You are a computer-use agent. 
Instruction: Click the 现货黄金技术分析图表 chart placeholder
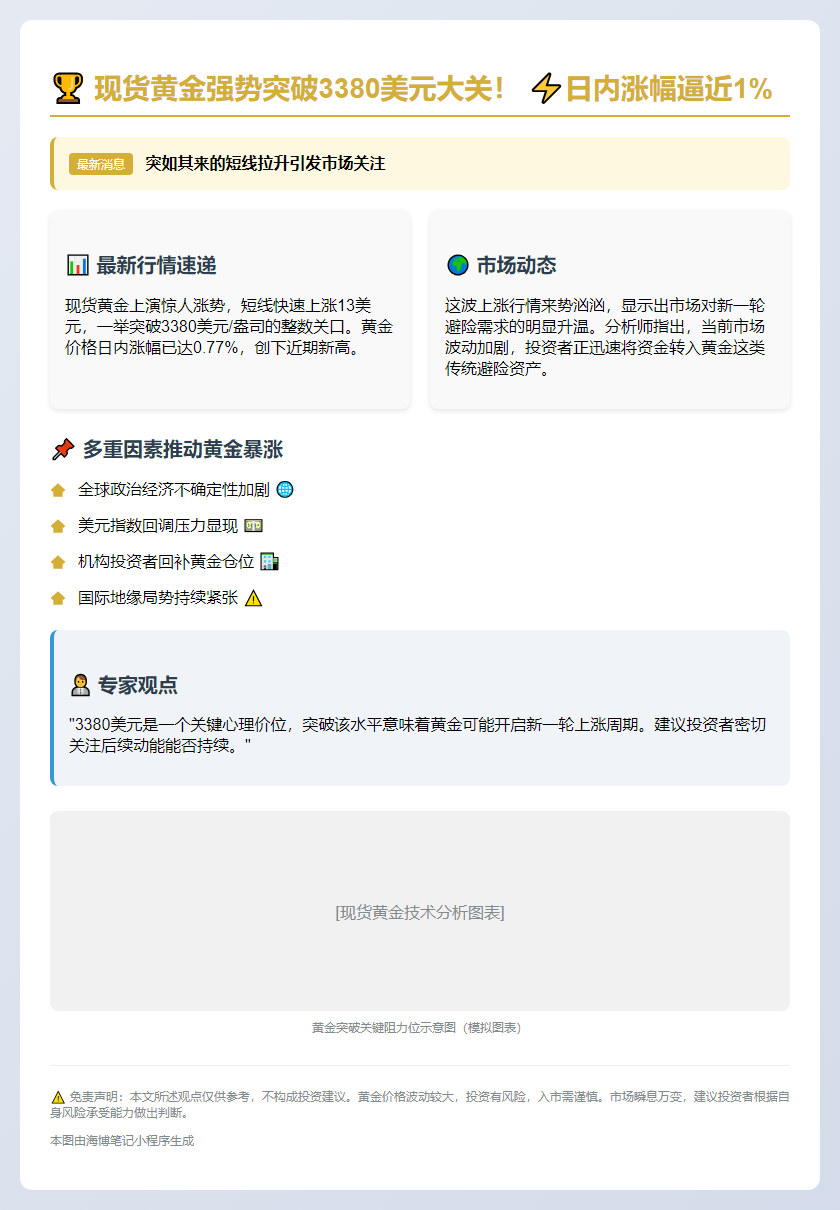420,911
